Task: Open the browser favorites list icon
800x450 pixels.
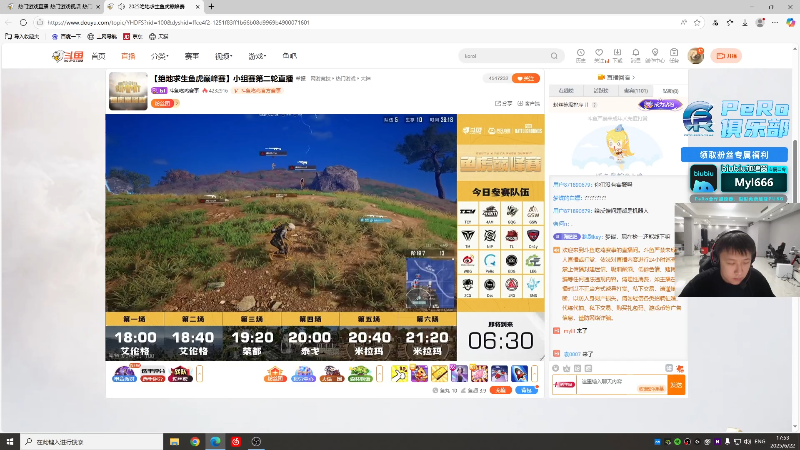Action: 730,22
